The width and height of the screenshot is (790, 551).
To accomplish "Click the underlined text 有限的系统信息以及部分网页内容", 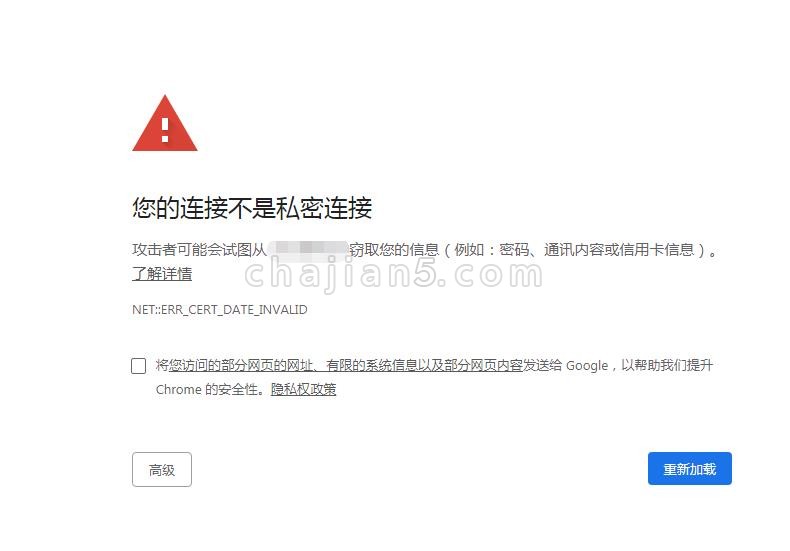I will [x=425, y=365].
